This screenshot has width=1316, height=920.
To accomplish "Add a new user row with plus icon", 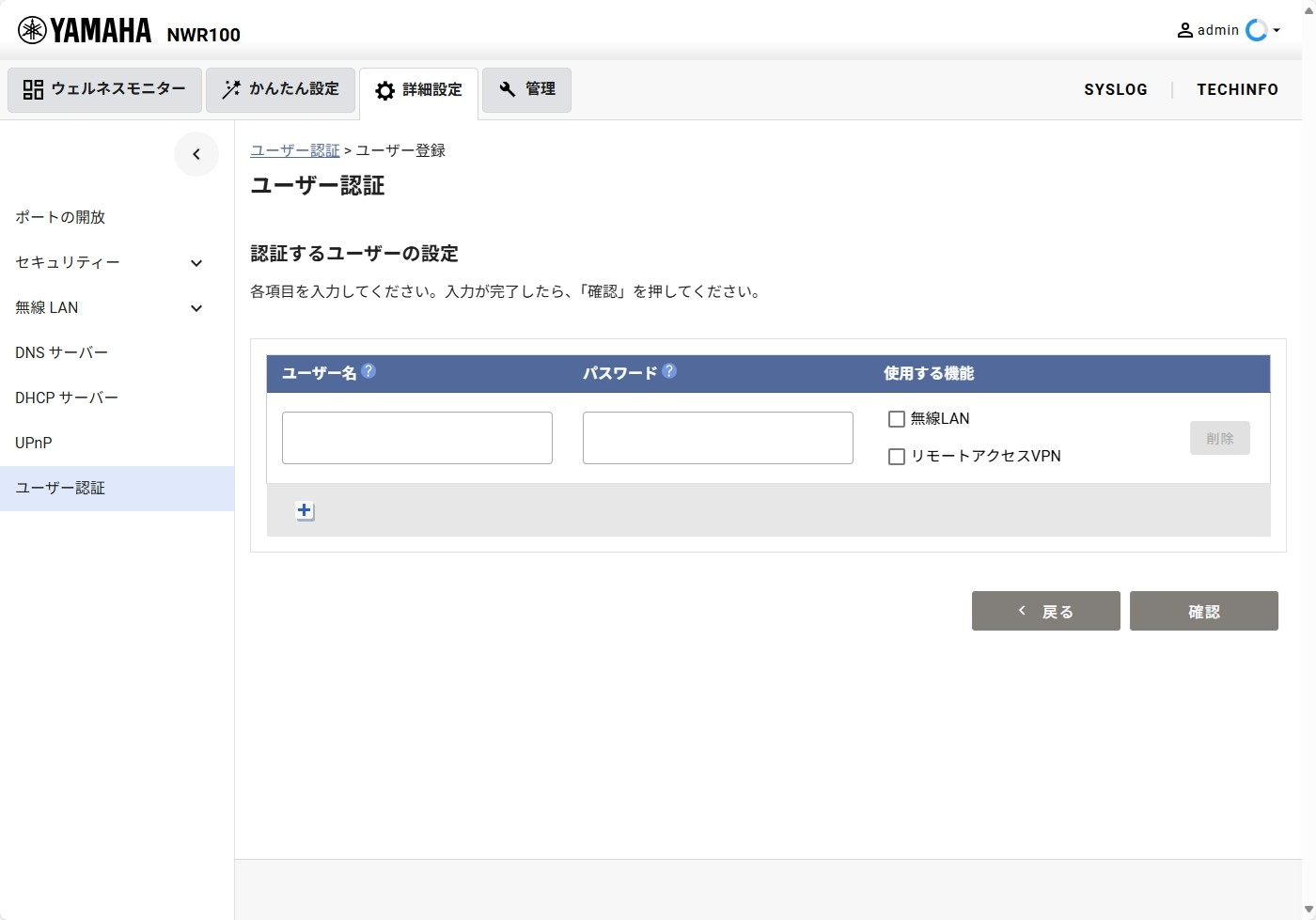I will coord(305,510).
